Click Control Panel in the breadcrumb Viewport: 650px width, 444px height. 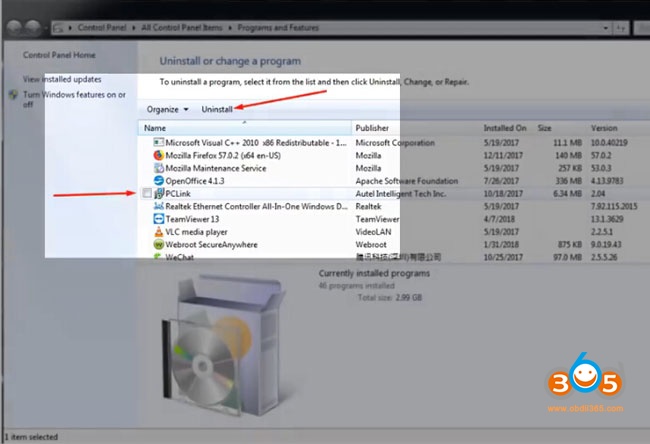coord(102,28)
